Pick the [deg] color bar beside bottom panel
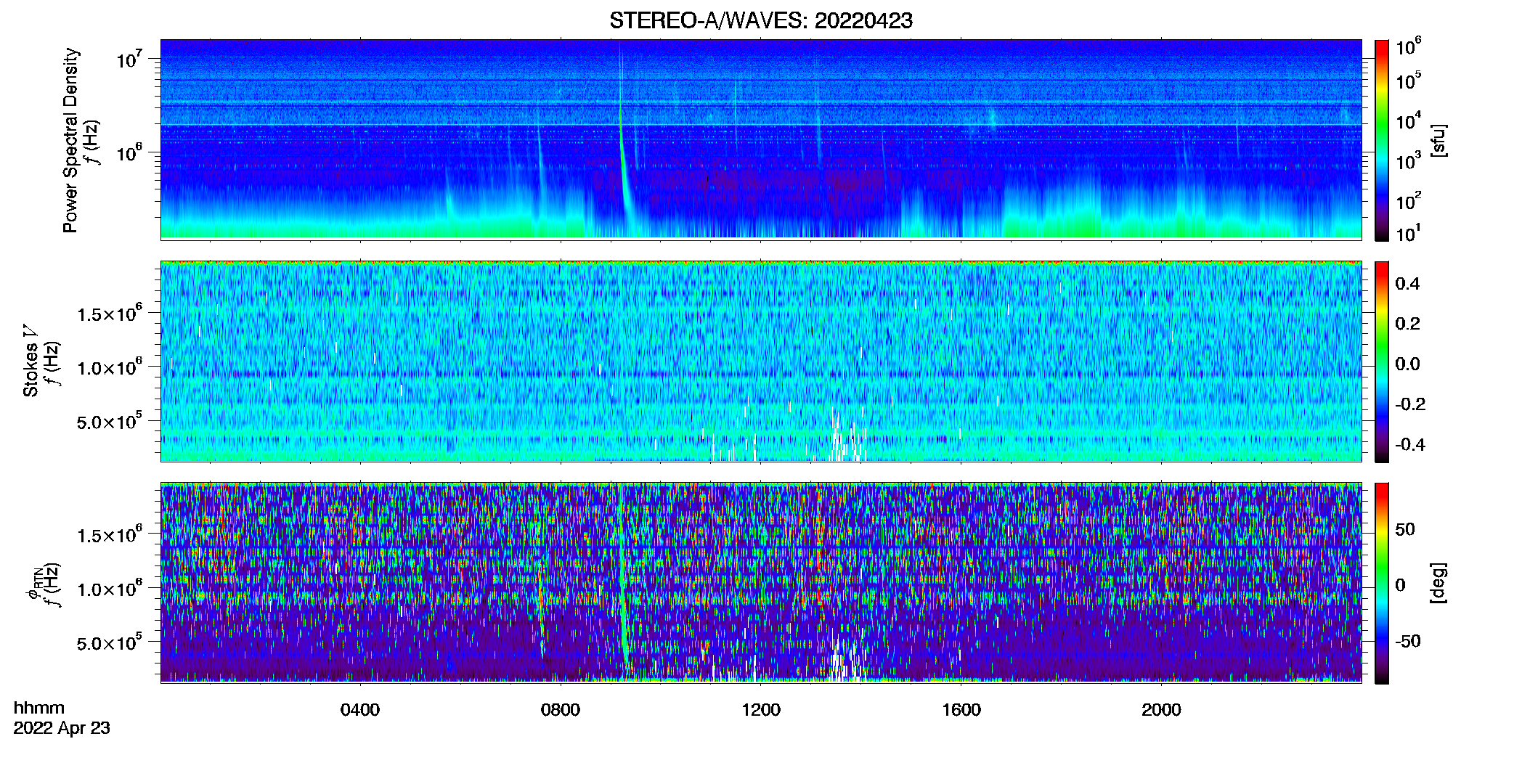The height and width of the screenshot is (784, 1522). coord(1382,583)
